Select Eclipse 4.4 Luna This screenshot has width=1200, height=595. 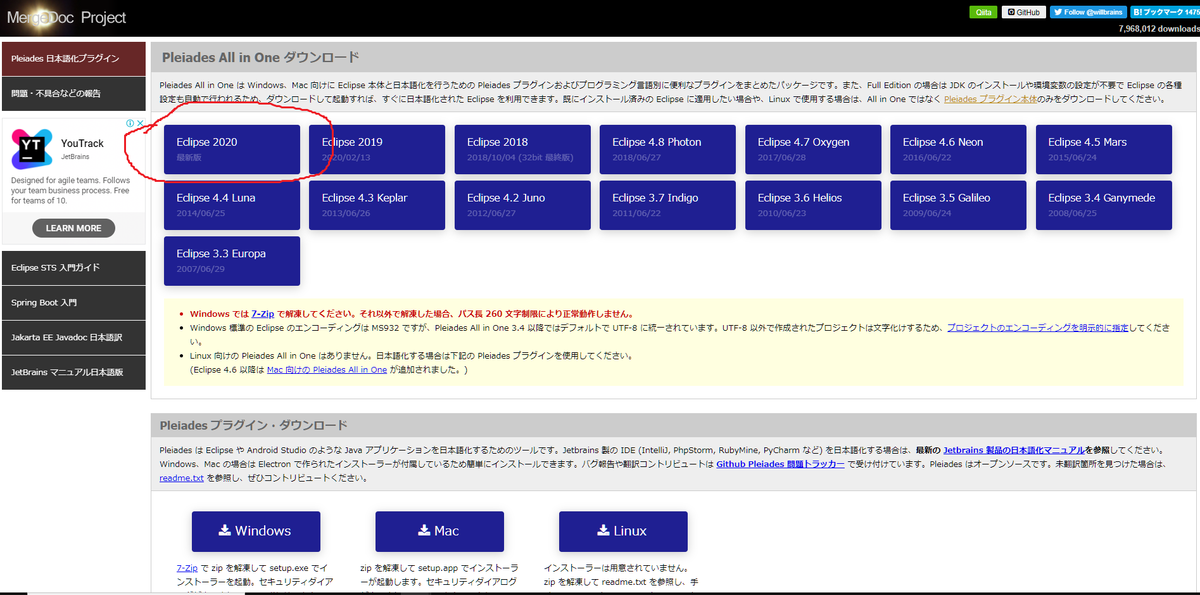coord(232,205)
